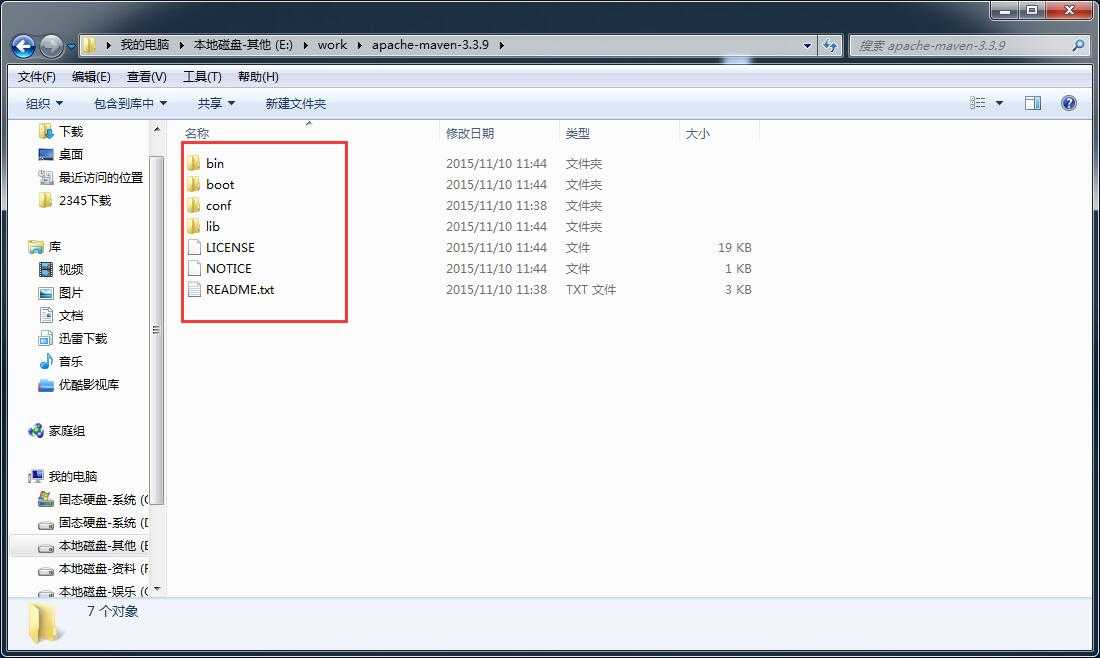Screen dimensions: 1100x658
Task: Select the LICENSE file icon
Action: tap(194, 247)
